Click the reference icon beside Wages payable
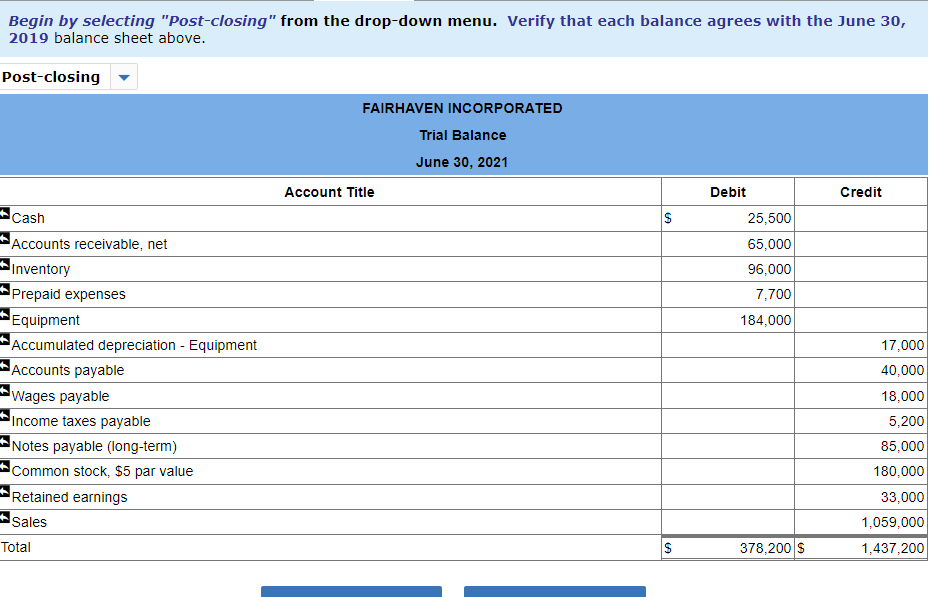 tap(6, 391)
